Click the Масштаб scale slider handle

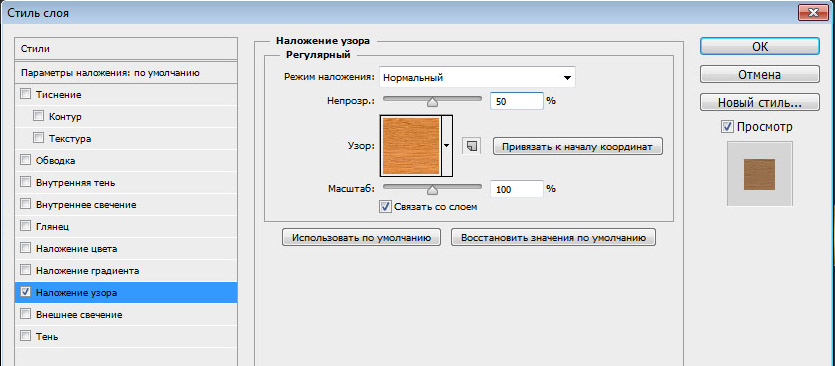click(432, 189)
